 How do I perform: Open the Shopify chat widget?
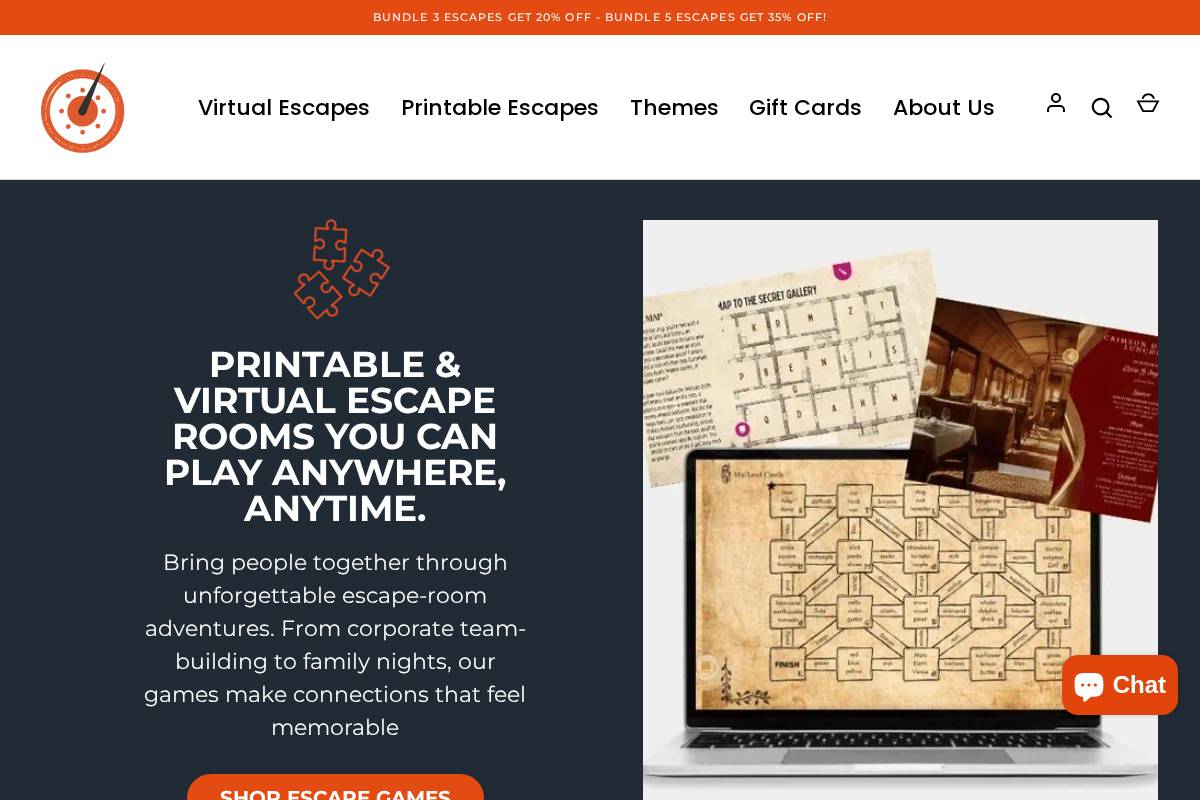point(1119,685)
